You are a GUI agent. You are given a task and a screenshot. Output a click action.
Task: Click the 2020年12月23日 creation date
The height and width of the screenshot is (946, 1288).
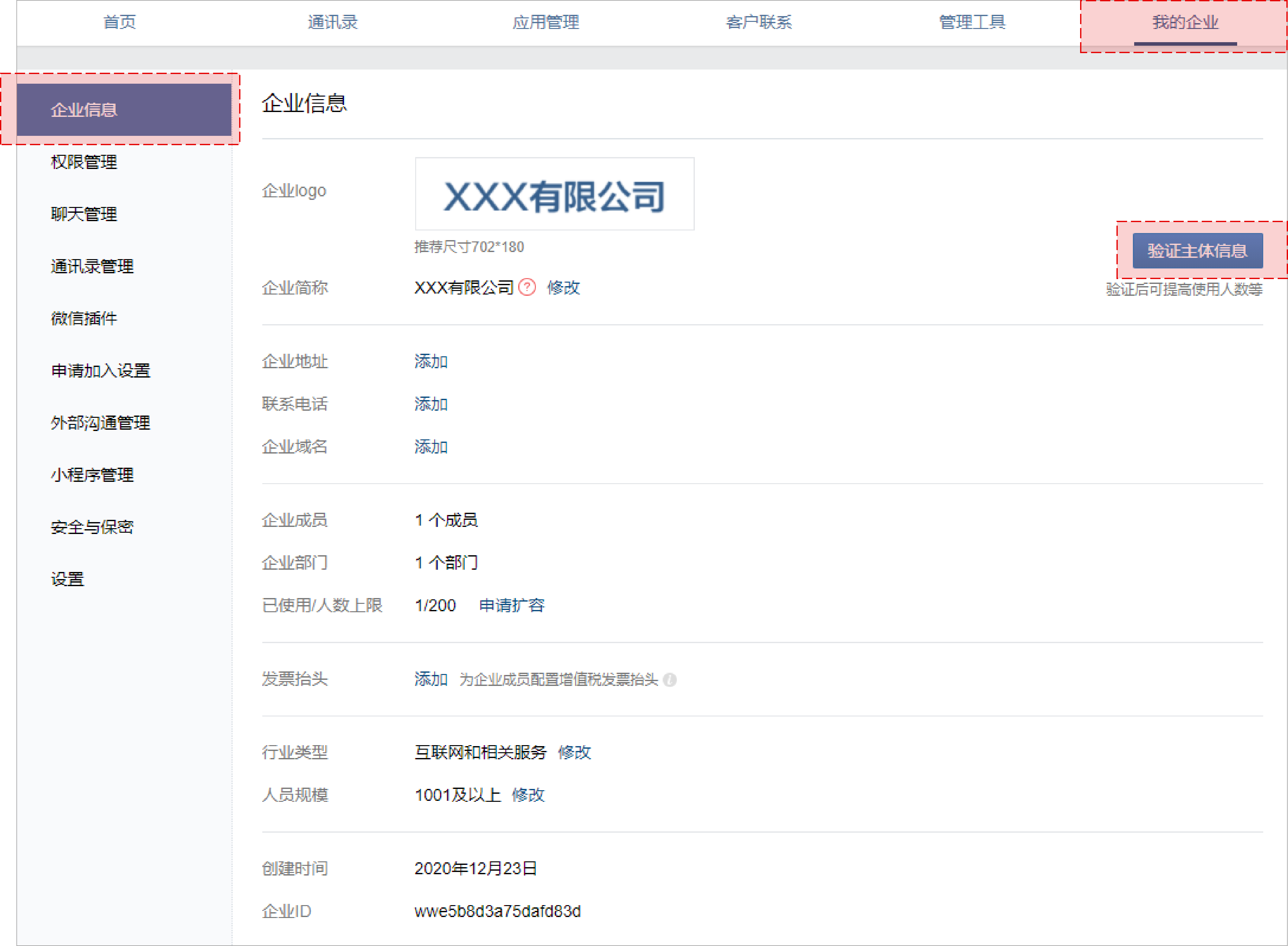[x=475, y=869]
